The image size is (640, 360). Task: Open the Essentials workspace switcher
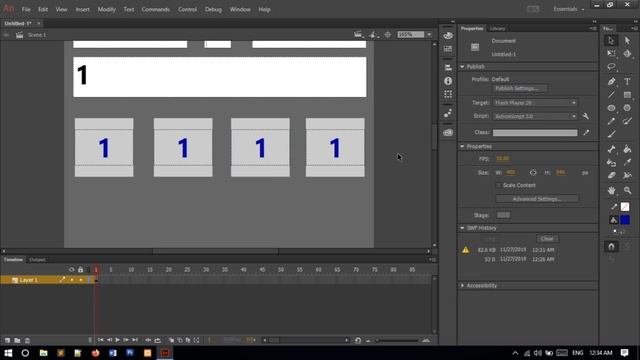coord(569,9)
